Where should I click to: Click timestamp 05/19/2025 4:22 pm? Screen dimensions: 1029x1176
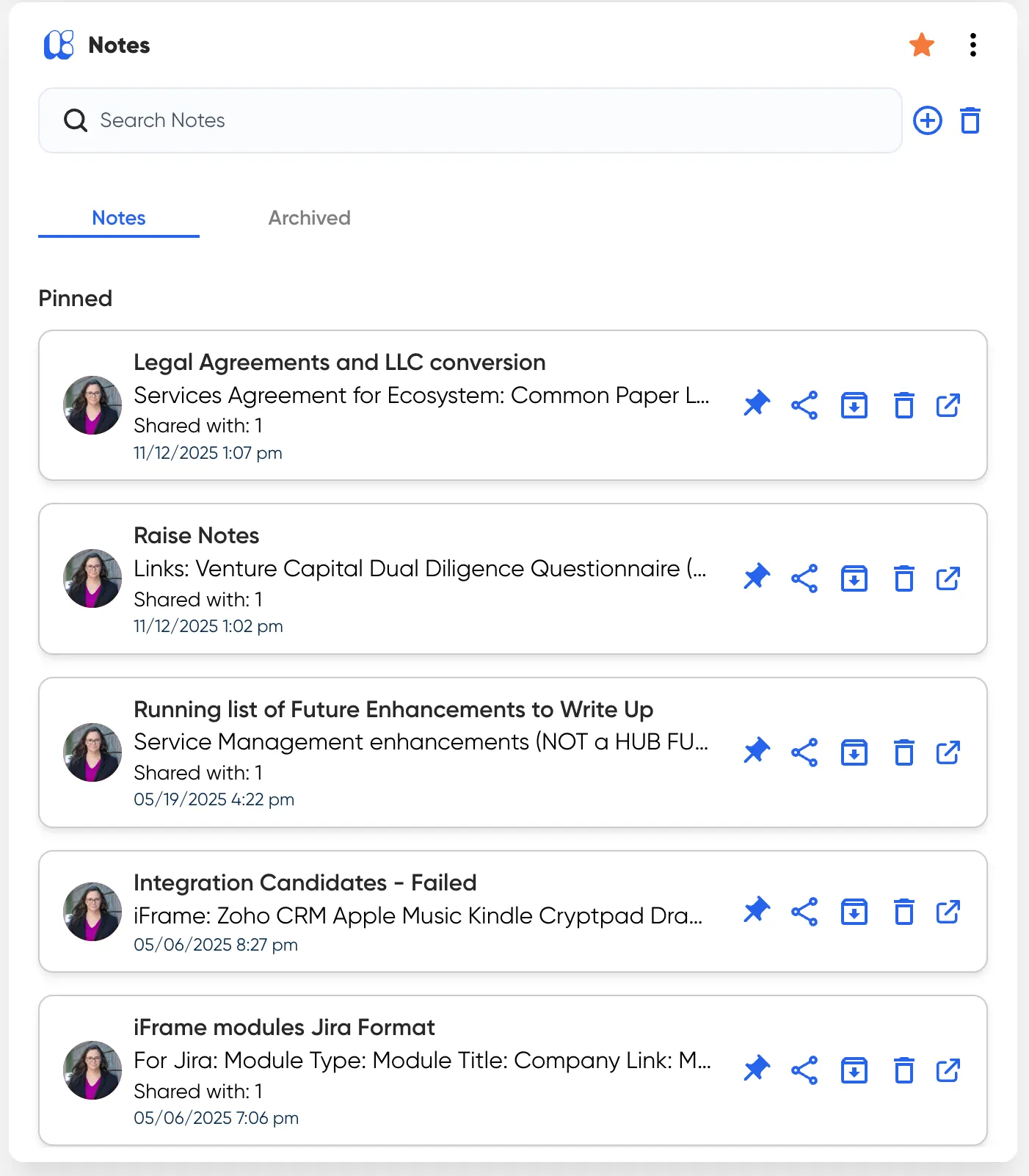214,799
